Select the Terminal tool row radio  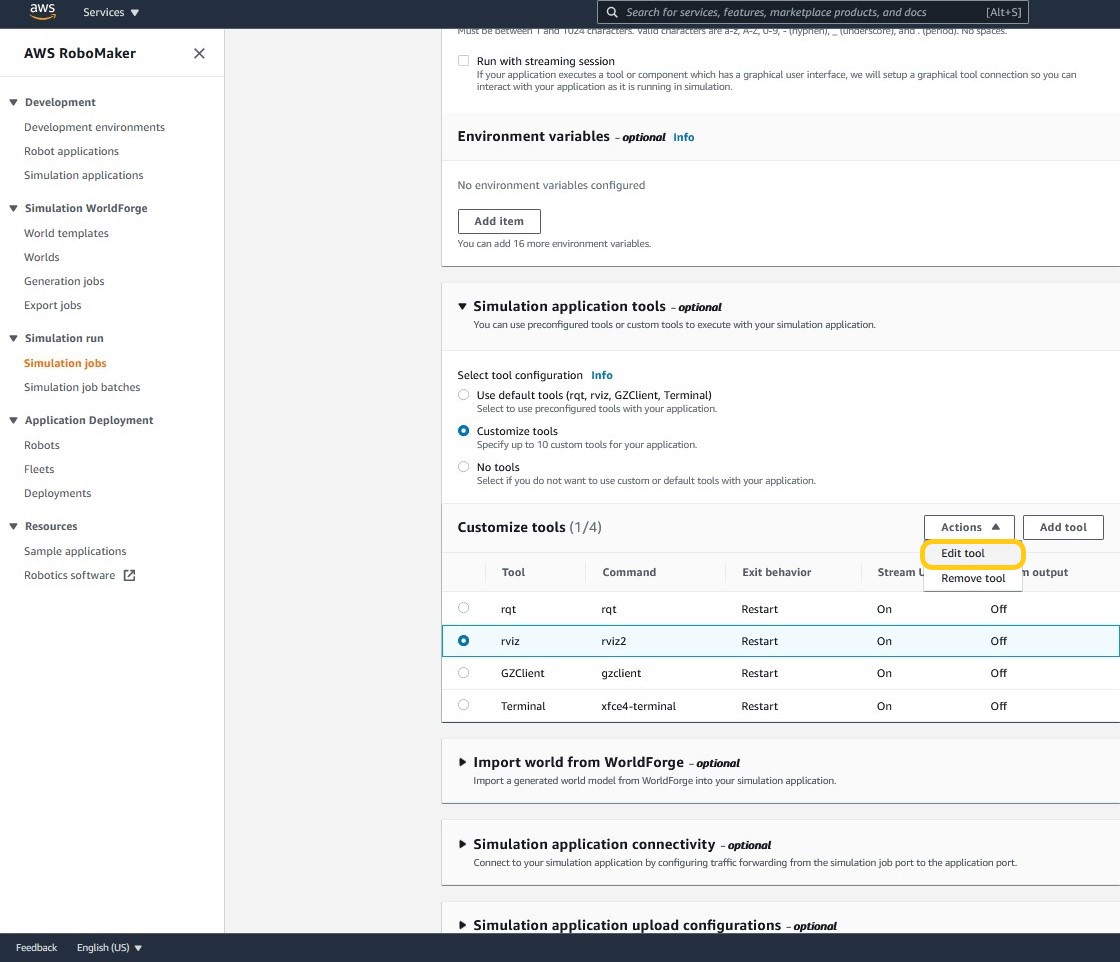(x=464, y=705)
